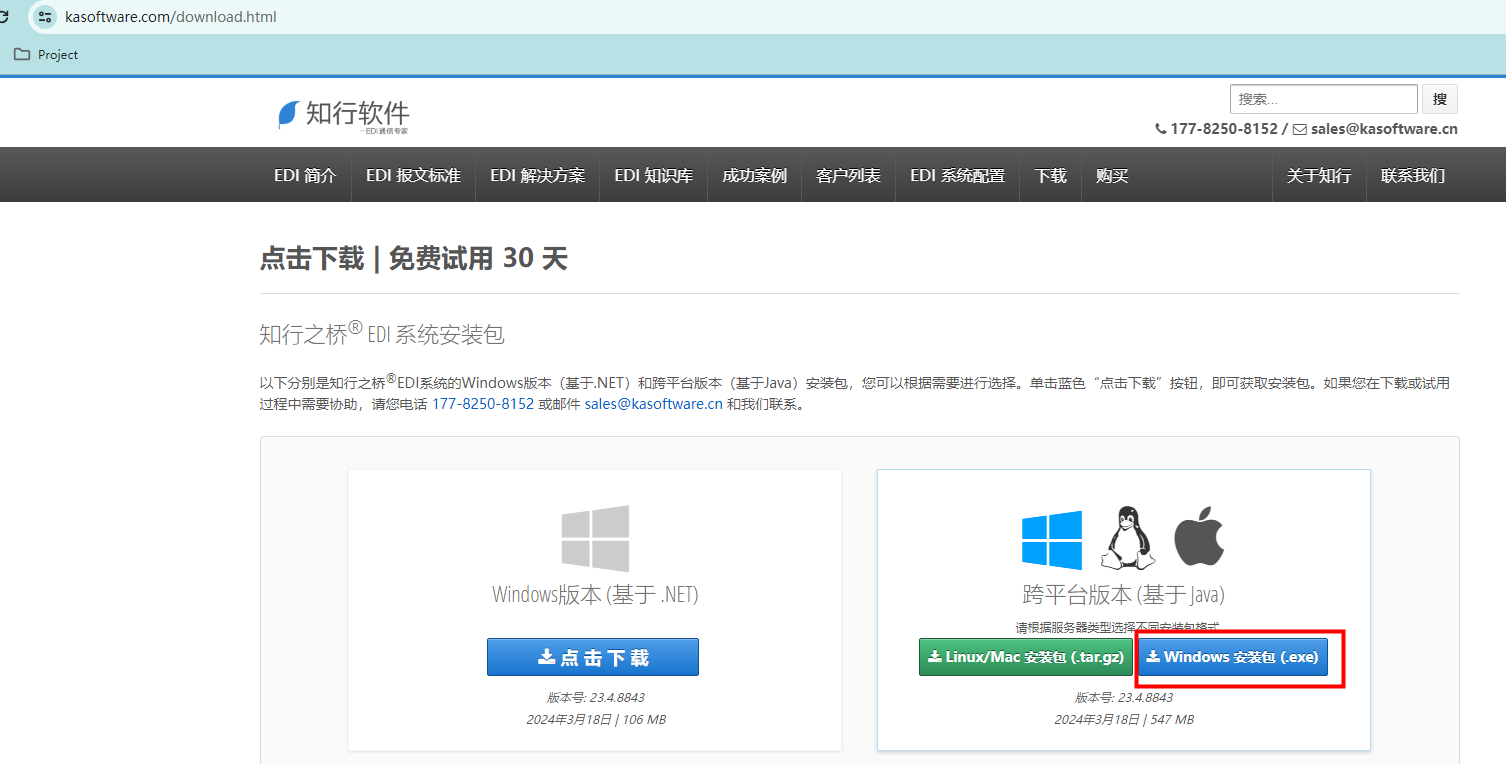Click the header phone number 177-8250-8152
This screenshot has width=1506, height=764.
click(1224, 129)
